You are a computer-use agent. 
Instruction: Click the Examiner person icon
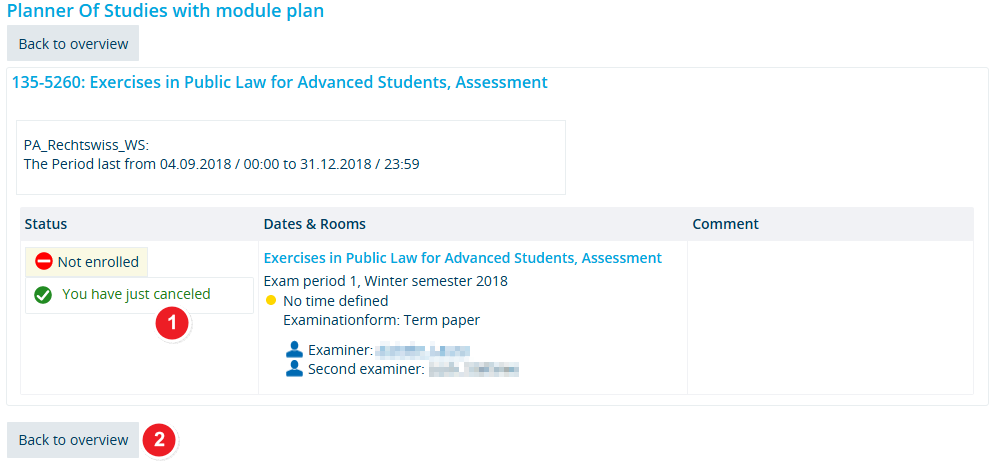(294, 350)
